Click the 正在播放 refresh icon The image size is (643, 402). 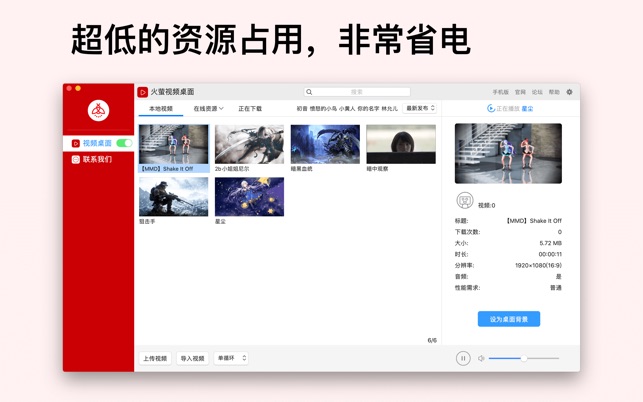(x=490, y=108)
